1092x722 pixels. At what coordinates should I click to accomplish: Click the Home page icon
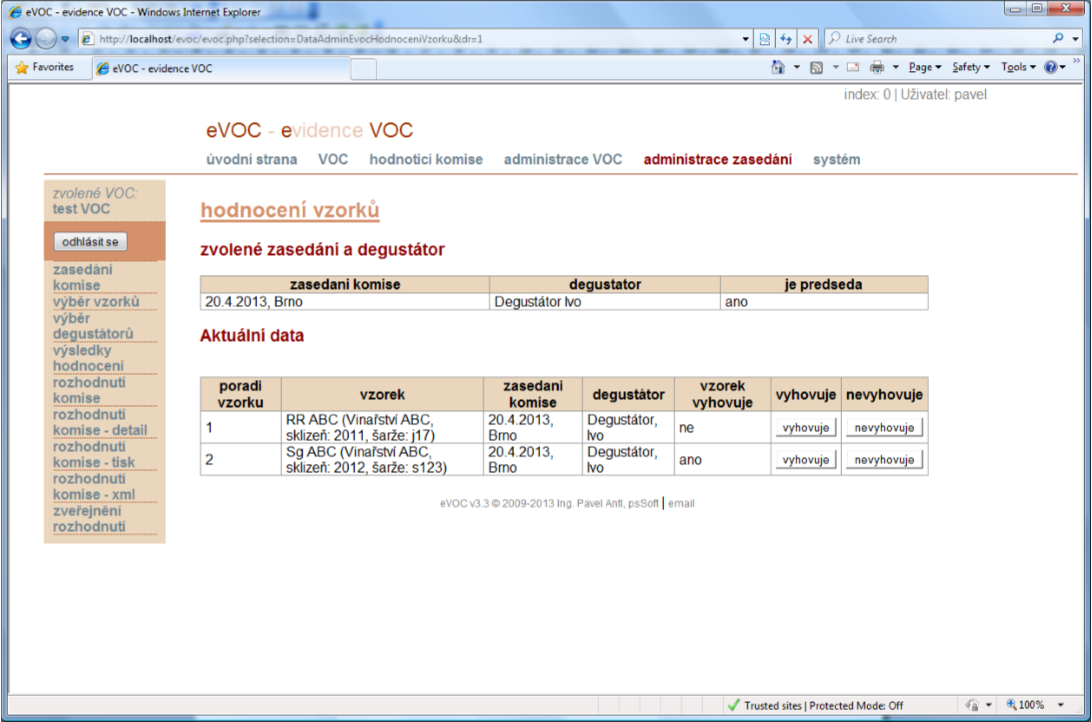[778, 68]
